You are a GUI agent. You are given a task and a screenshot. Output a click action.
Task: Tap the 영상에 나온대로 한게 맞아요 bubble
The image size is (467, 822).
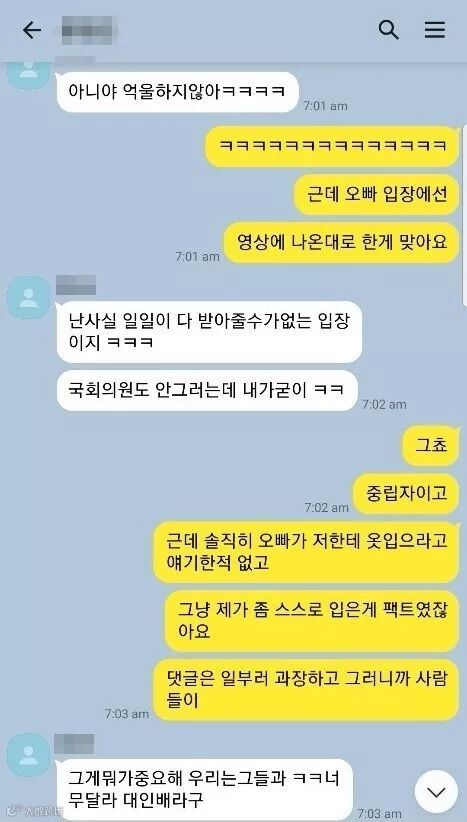341,243
